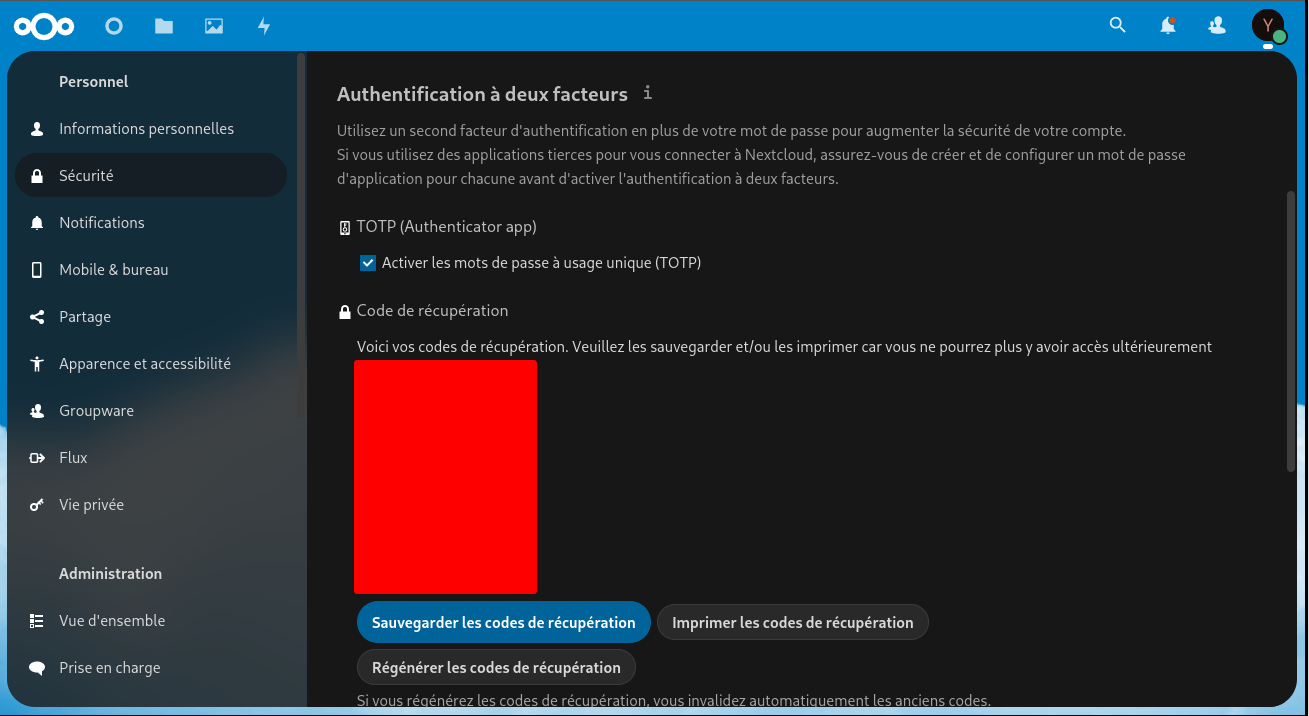Open the user avatar menu
This screenshot has height=716, width=1309.
(x=1268, y=26)
